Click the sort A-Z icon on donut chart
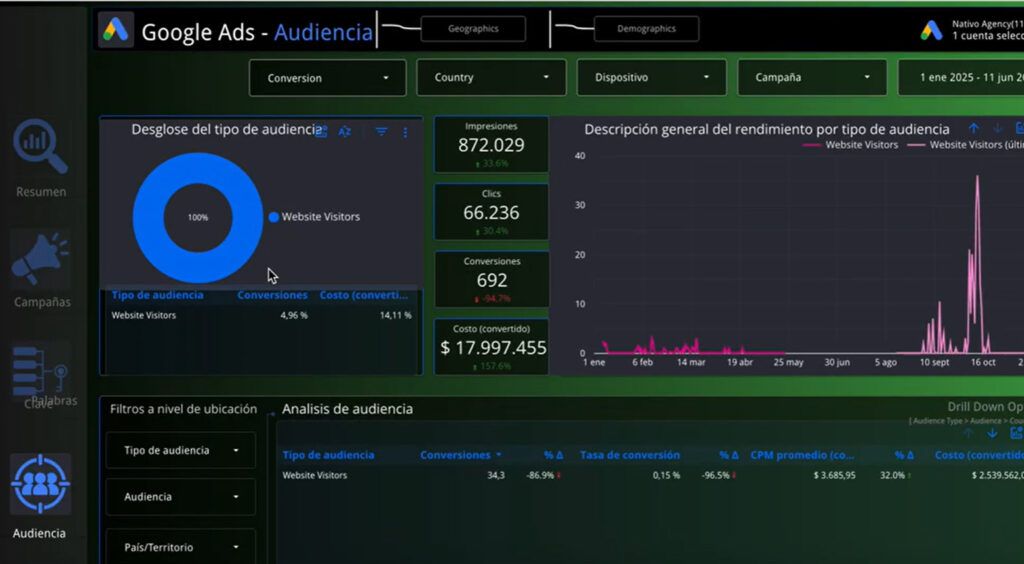The width and height of the screenshot is (1024, 564). coord(345,132)
